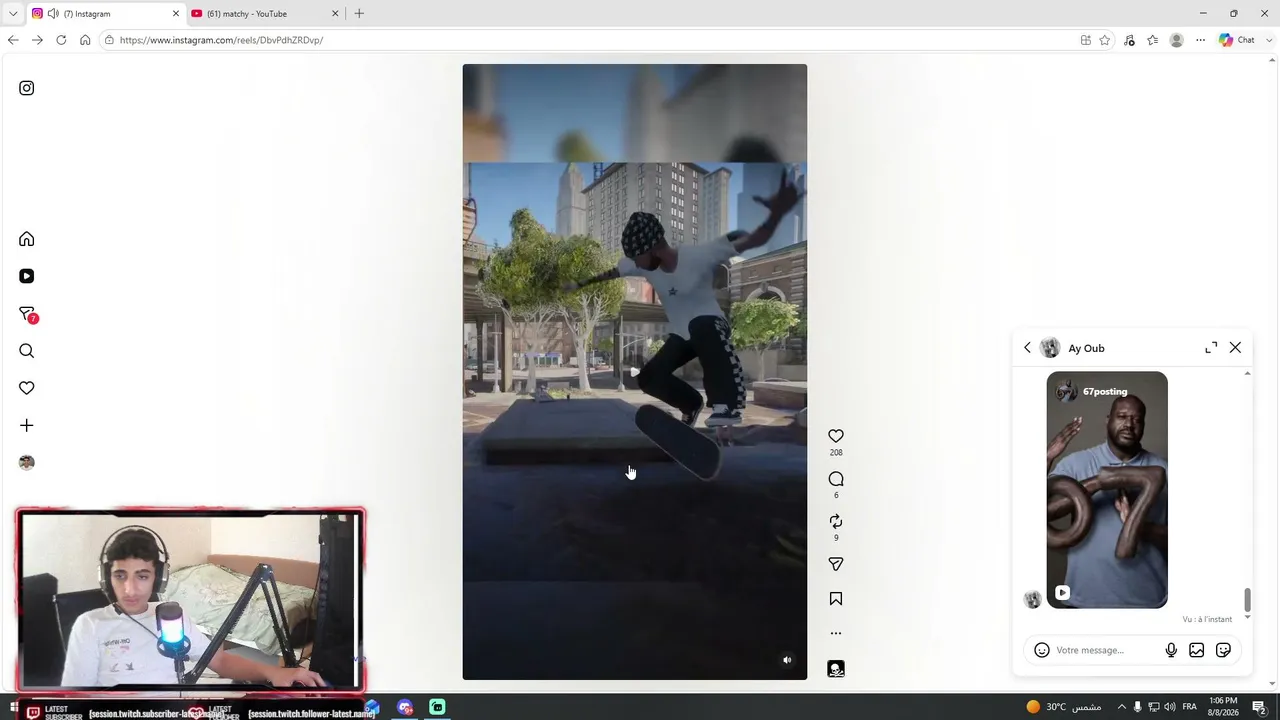The width and height of the screenshot is (1280, 720).
Task: Save the reel with the bookmark icon
Action: [x=836, y=599]
